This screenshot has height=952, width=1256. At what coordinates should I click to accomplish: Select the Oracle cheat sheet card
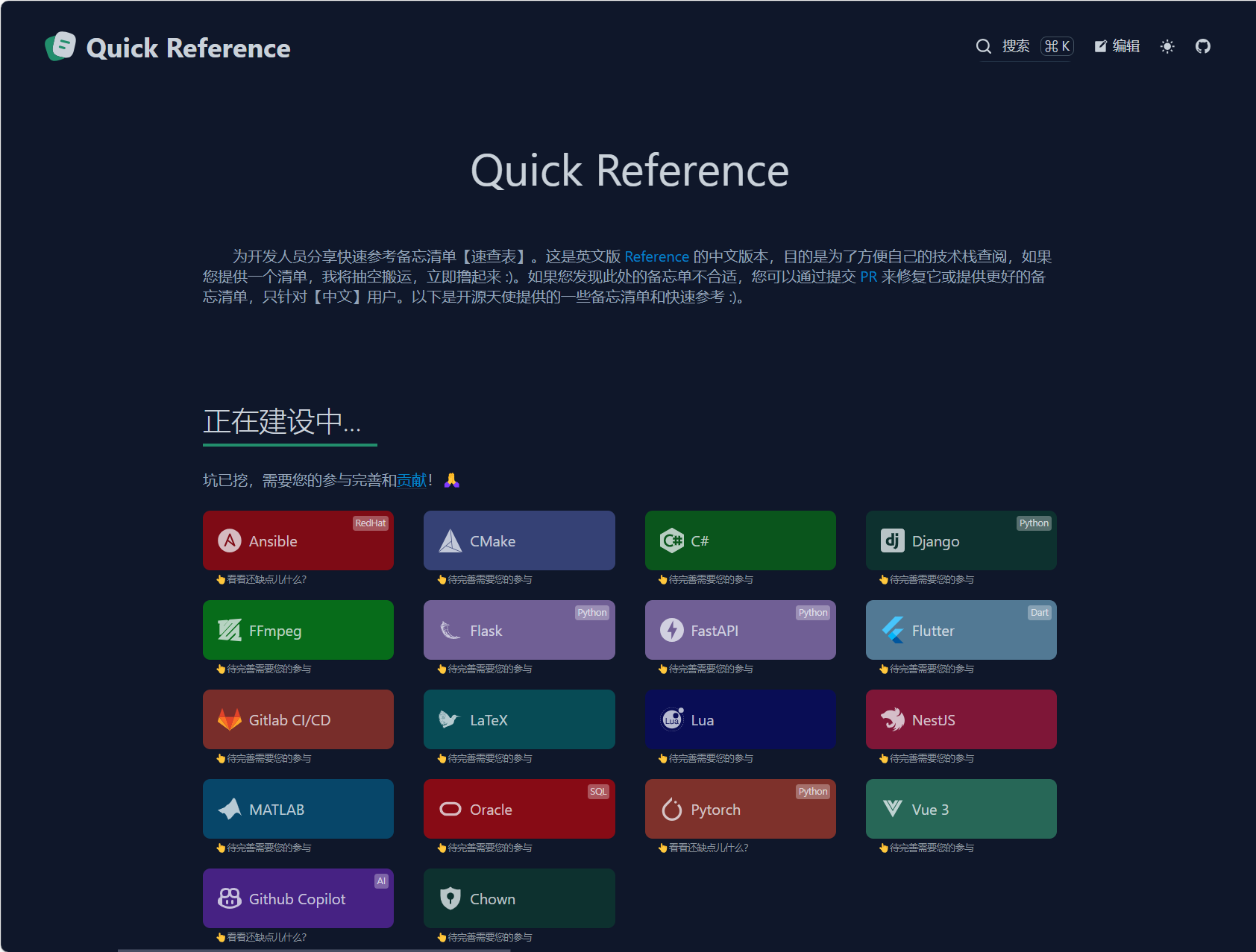518,809
